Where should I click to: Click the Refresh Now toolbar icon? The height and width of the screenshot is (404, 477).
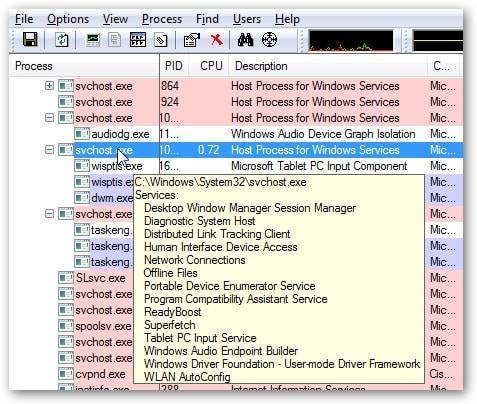(x=62, y=40)
